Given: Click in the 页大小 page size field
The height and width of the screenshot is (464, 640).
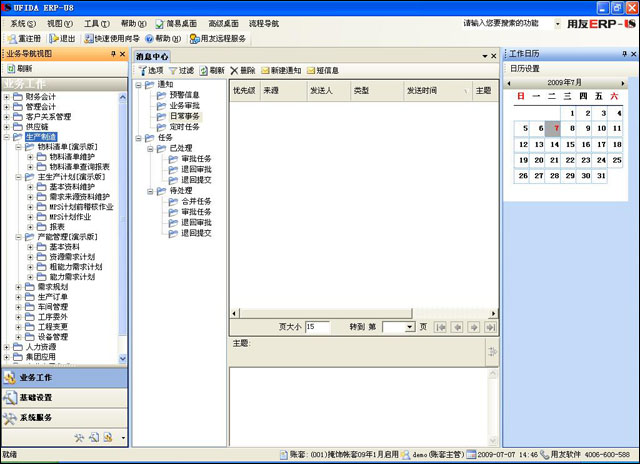Looking at the screenshot, I should 317,327.
